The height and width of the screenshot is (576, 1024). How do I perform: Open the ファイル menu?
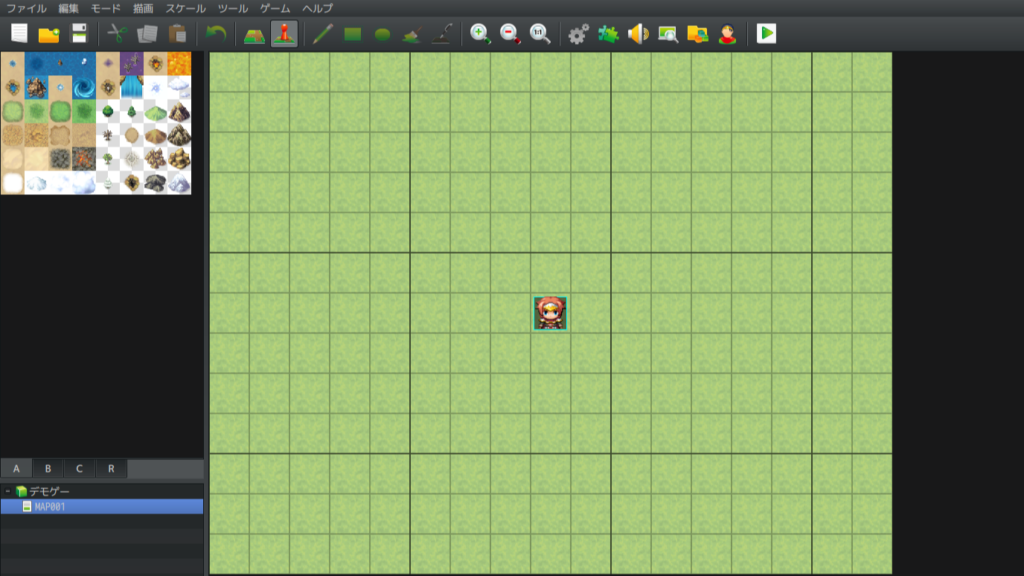(x=26, y=8)
